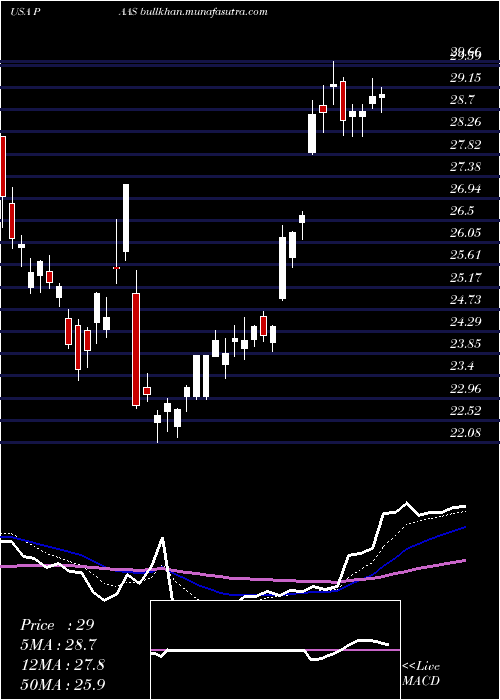Click the 23.85 price axis label

[x=465, y=344]
